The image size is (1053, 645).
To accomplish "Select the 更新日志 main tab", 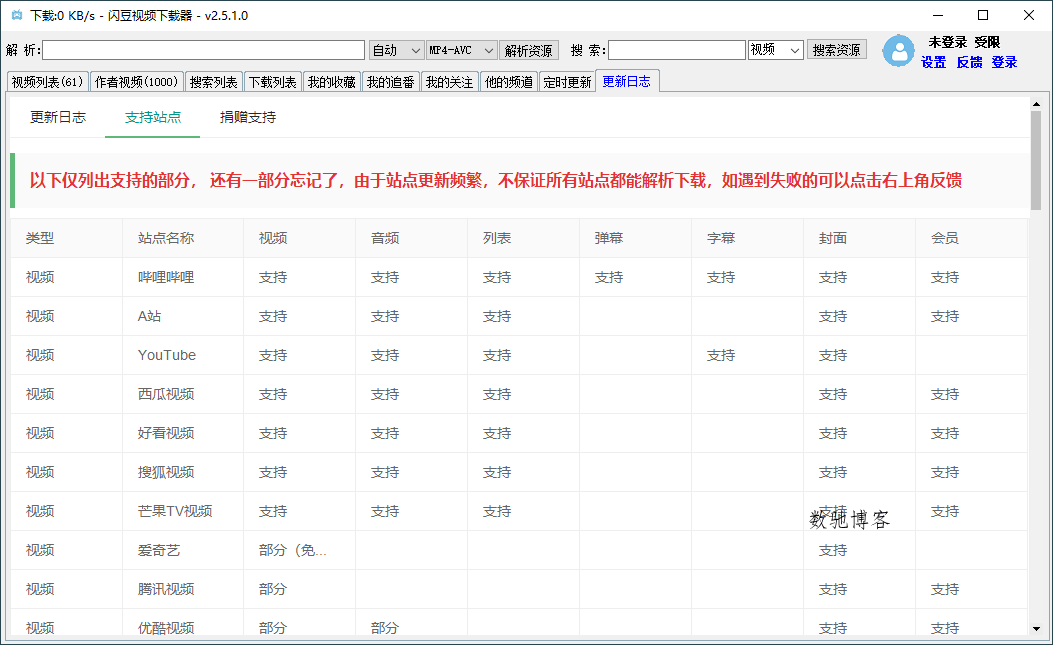I will (x=627, y=81).
